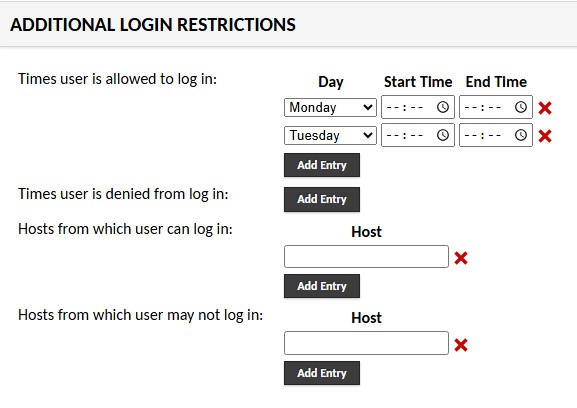Click Monday End Time hour field
Viewport: 577px width, 408px height.
coord(471,107)
